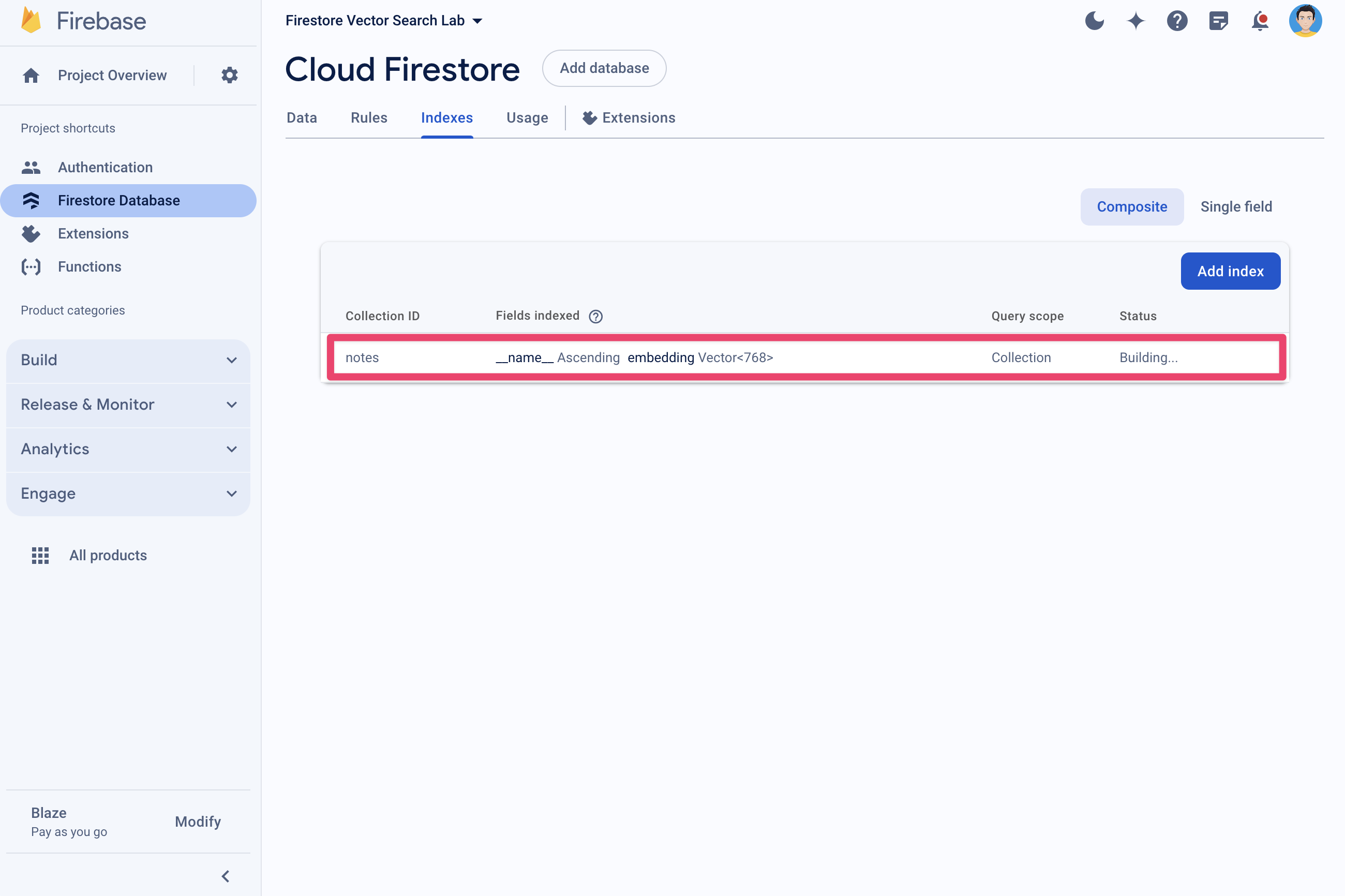Open Authentication settings
Viewport: 1345px width, 896px height.
pos(105,167)
